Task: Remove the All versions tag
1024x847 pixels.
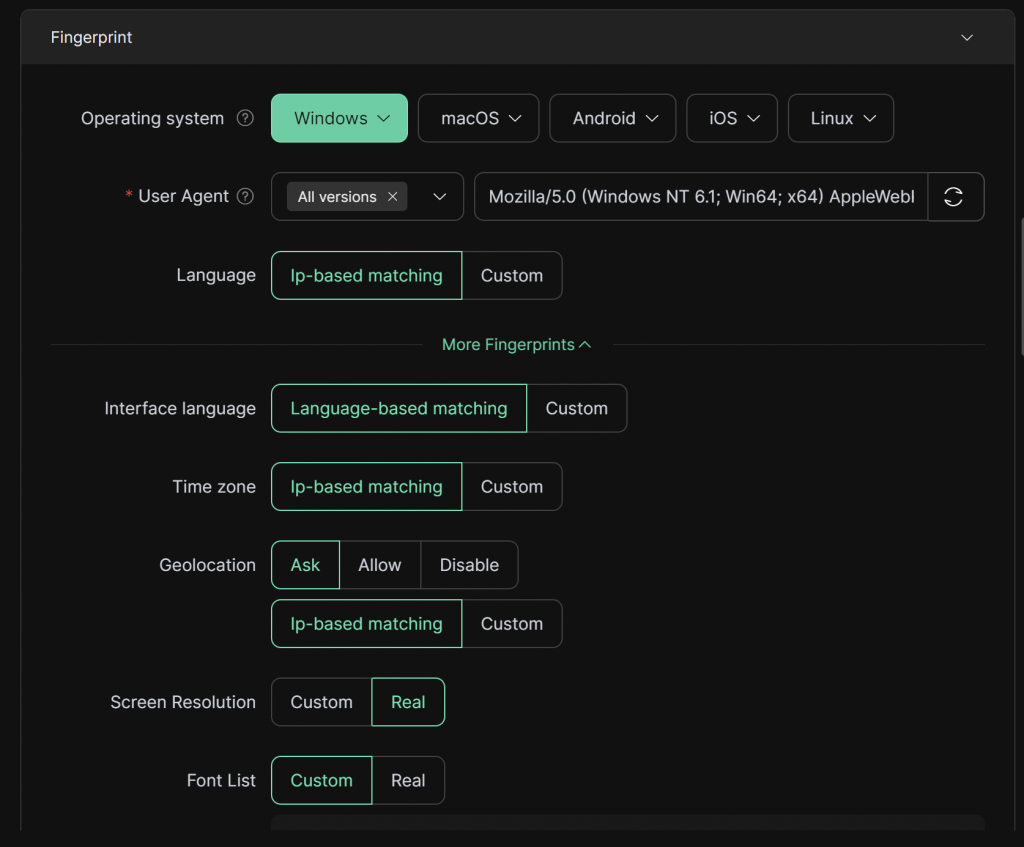Action: coord(393,197)
